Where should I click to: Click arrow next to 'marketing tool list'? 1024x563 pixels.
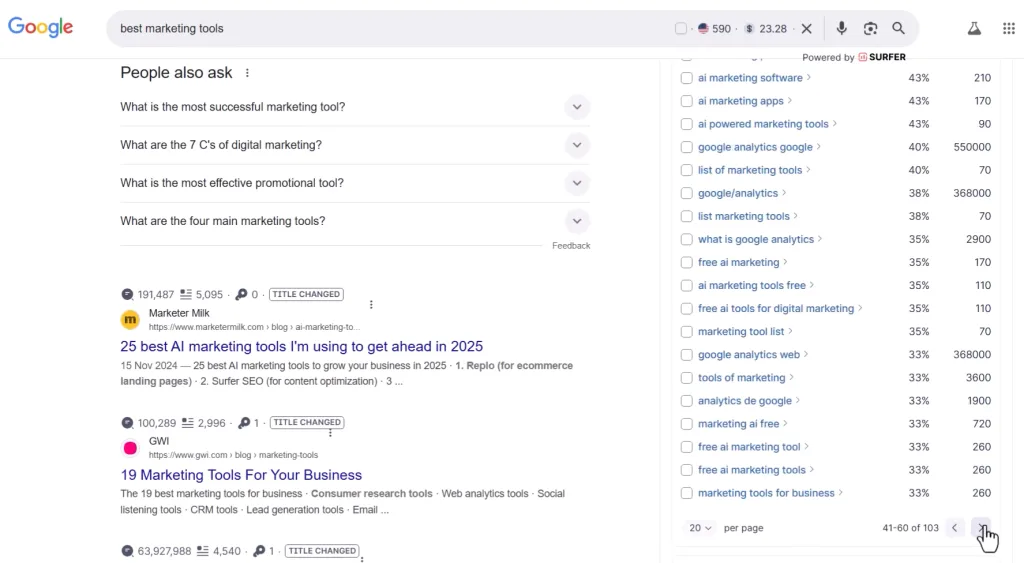pyautogui.click(x=790, y=331)
